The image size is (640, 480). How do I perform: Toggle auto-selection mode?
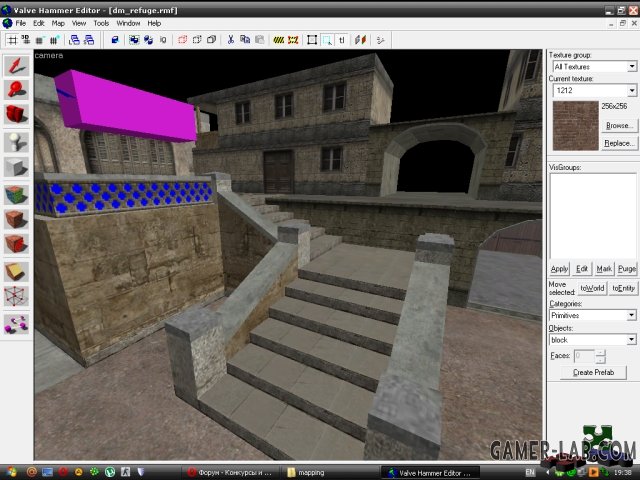pos(327,40)
